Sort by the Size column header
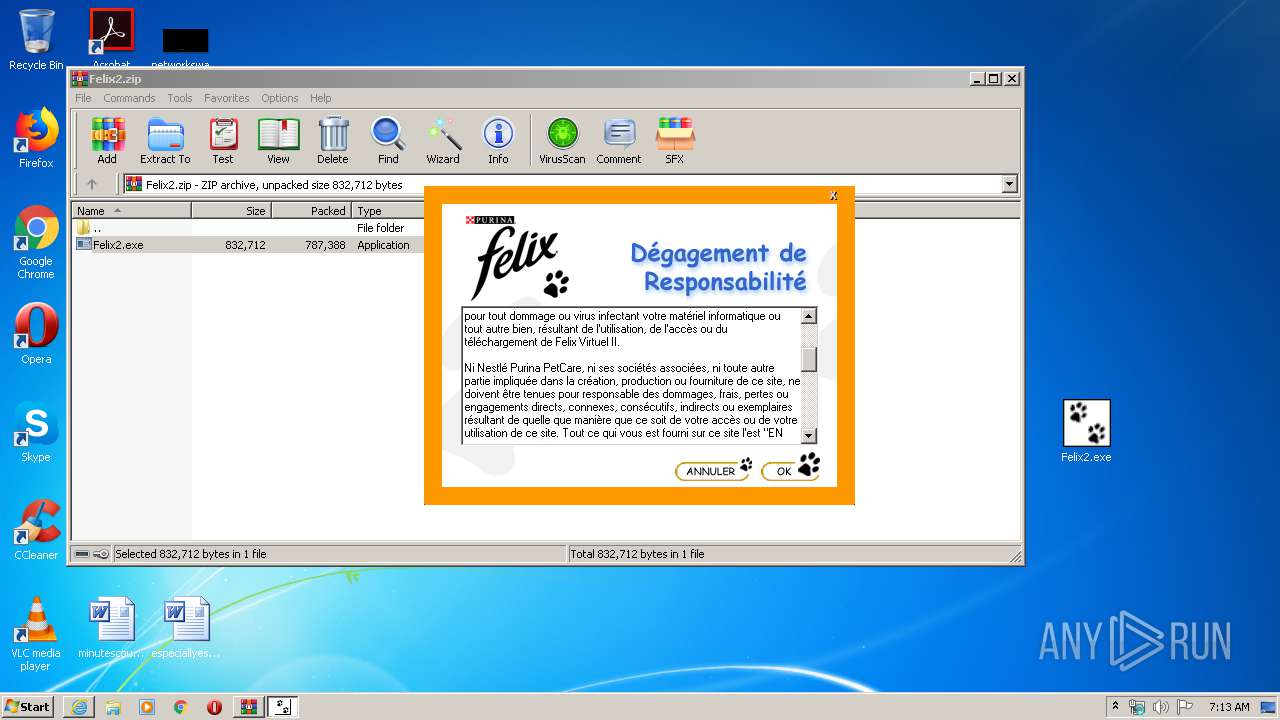This screenshot has height=720, width=1280. tap(231, 211)
